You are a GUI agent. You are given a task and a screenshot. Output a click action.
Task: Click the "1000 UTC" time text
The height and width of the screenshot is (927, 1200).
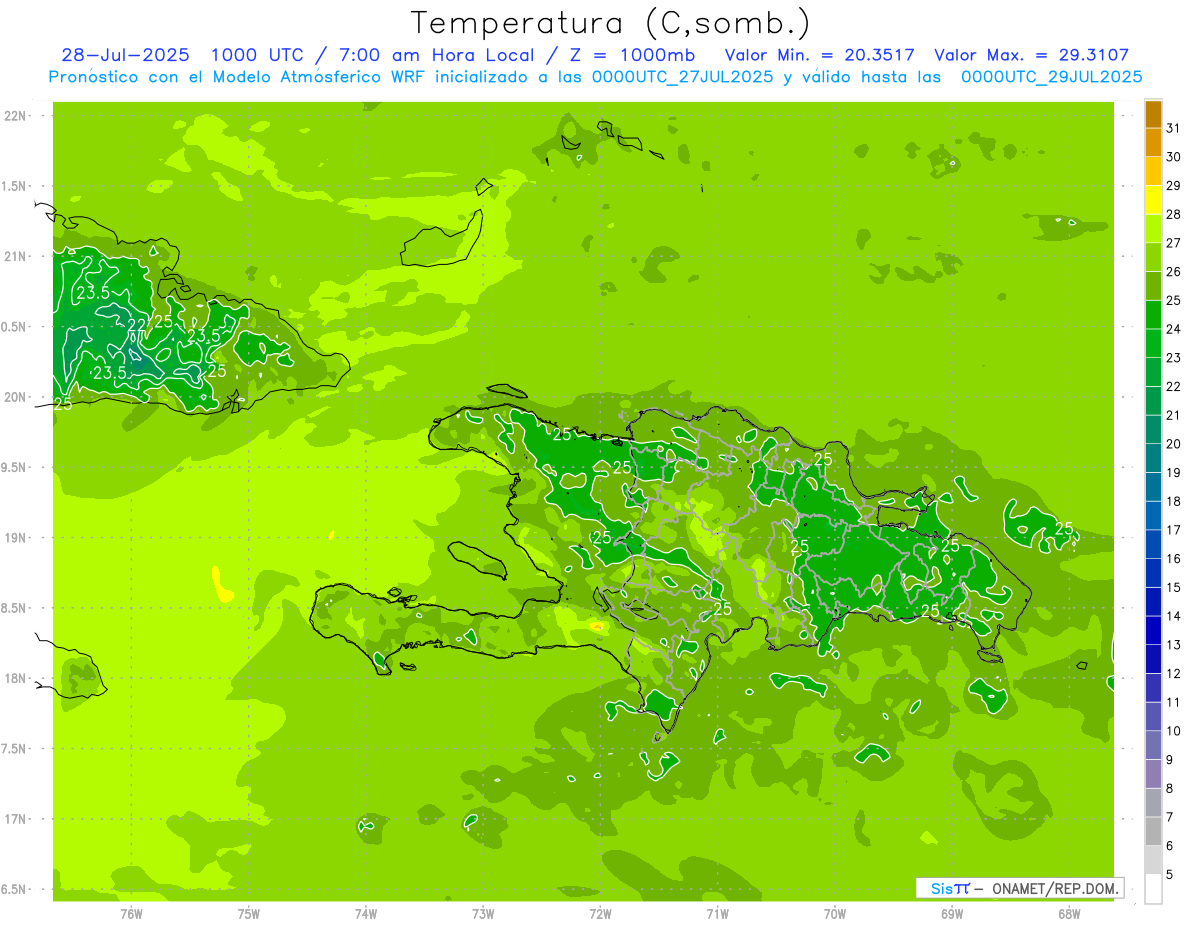coord(256,55)
